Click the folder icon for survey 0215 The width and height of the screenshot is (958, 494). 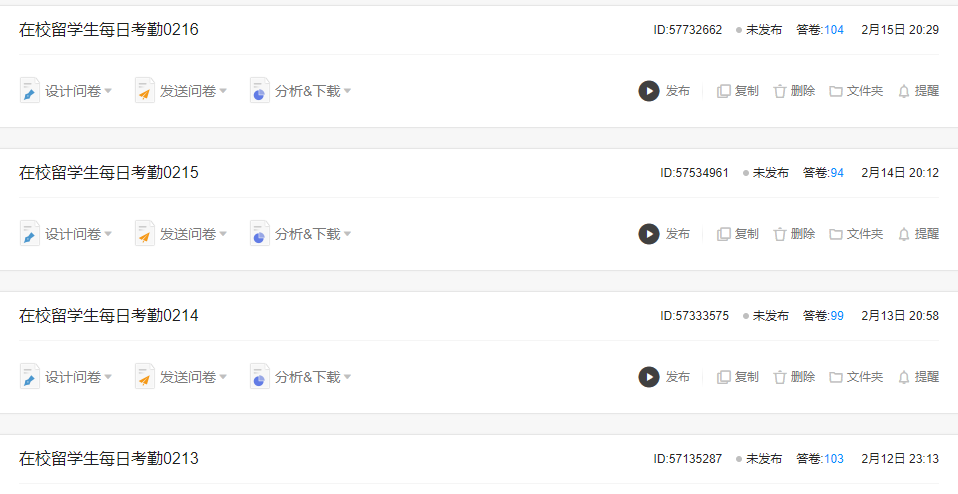[x=836, y=234]
